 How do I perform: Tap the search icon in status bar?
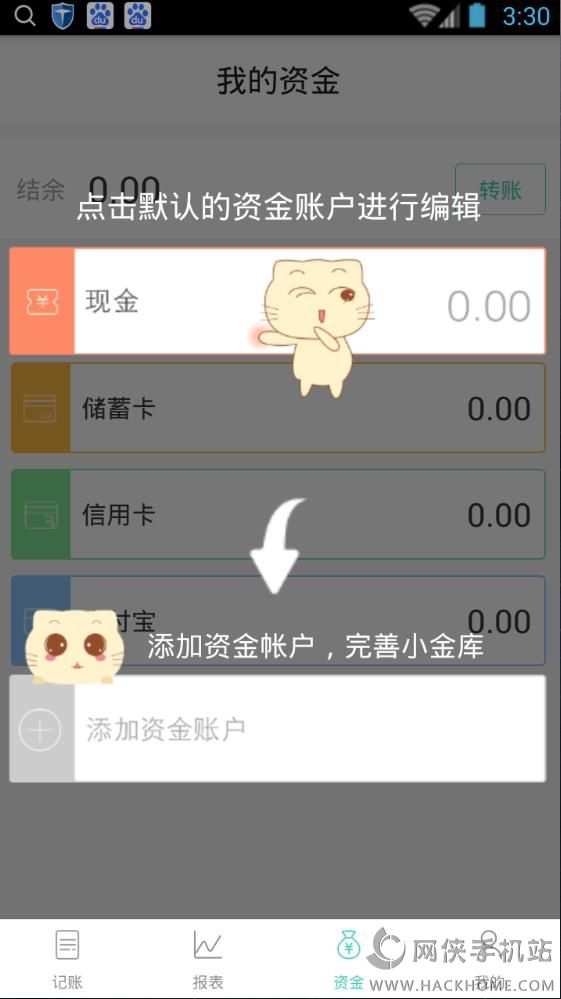[x=25, y=17]
